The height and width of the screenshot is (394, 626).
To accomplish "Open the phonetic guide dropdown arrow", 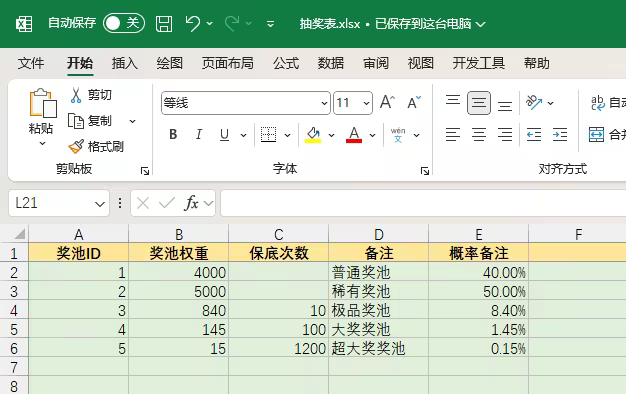I will pyautogui.click(x=416, y=135).
